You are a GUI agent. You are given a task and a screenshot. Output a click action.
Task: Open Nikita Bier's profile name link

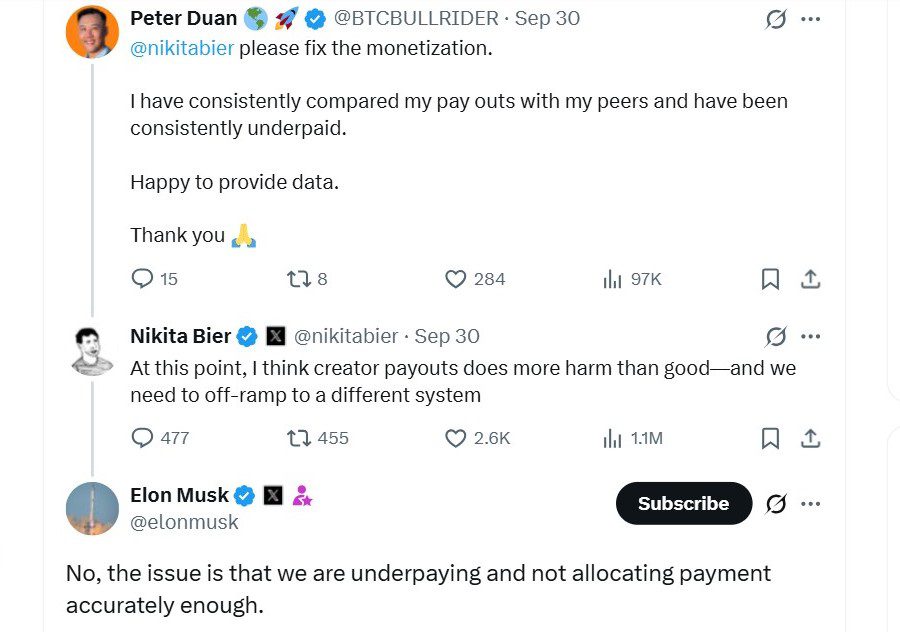point(180,336)
